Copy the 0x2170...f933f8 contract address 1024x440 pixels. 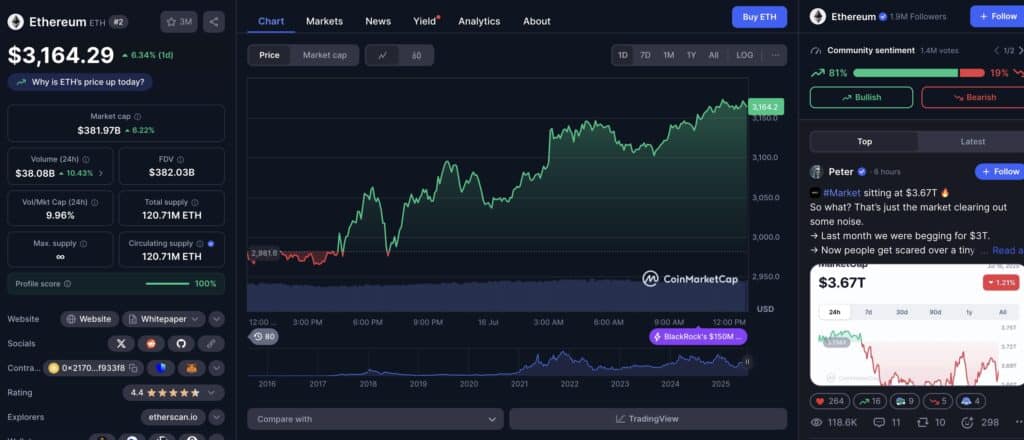[133, 368]
